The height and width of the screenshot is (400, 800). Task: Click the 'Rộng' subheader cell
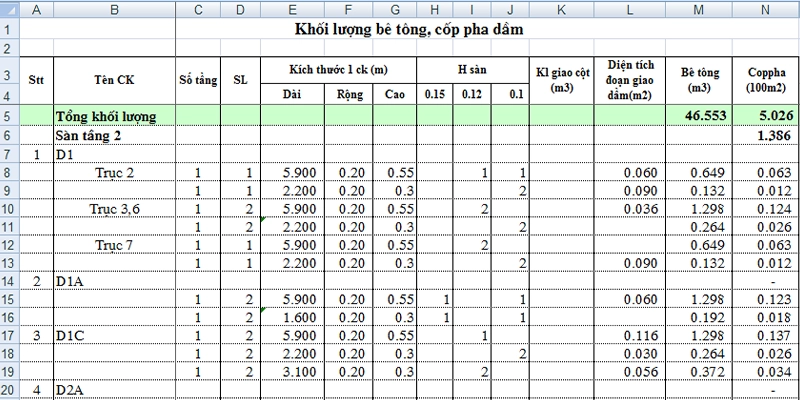pos(349,94)
